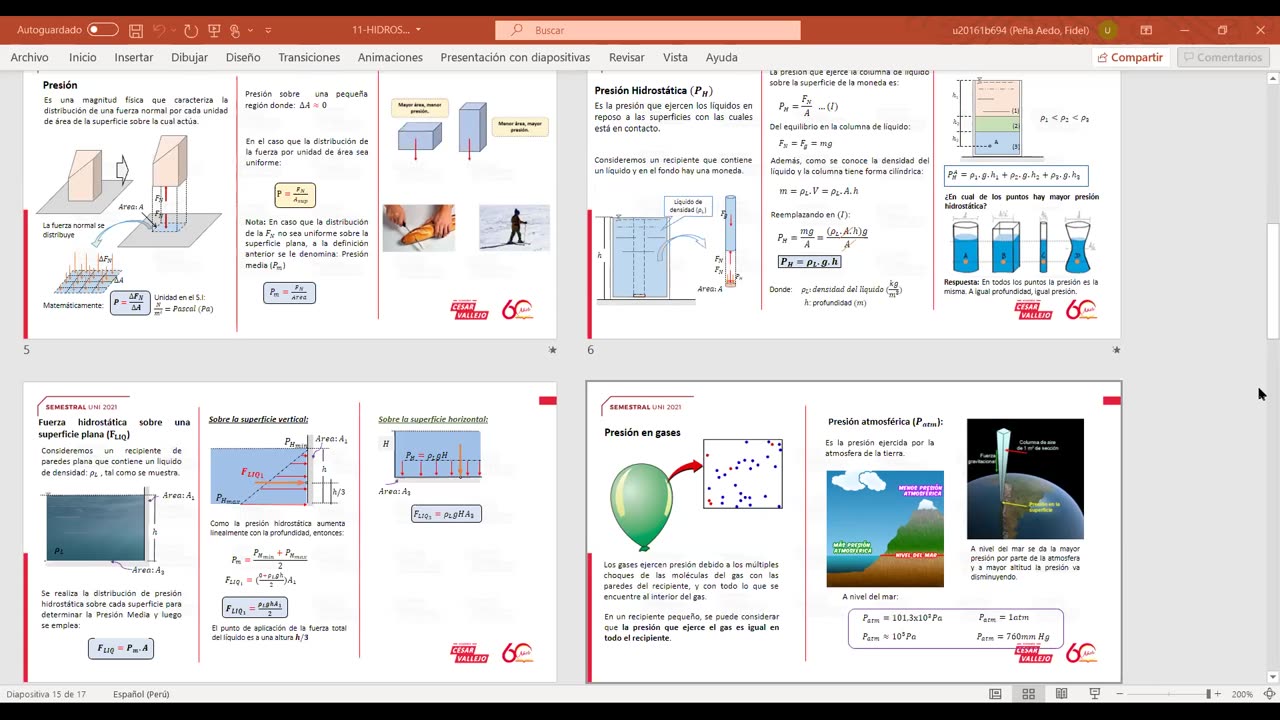Image resolution: width=1280 pixels, height=720 pixels.
Task: Open Presentación con diapositivas tab
Action: coord(515,57)
